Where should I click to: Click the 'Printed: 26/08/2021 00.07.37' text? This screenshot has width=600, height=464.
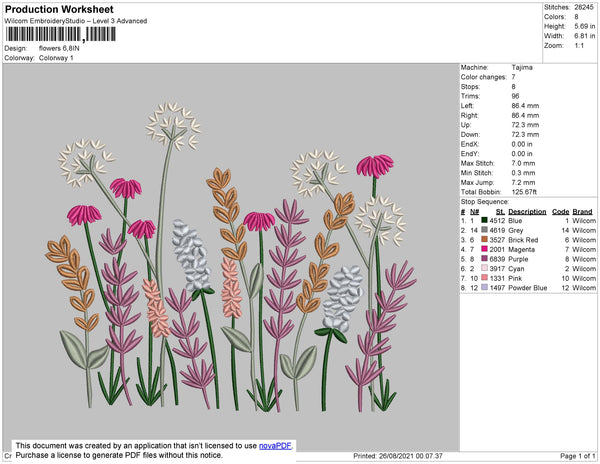398,456
